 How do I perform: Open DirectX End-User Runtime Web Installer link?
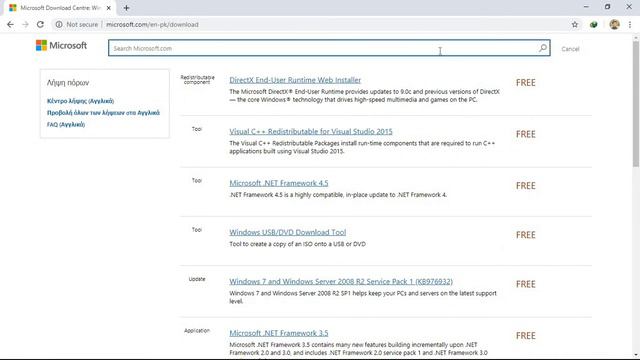point(295,80)
